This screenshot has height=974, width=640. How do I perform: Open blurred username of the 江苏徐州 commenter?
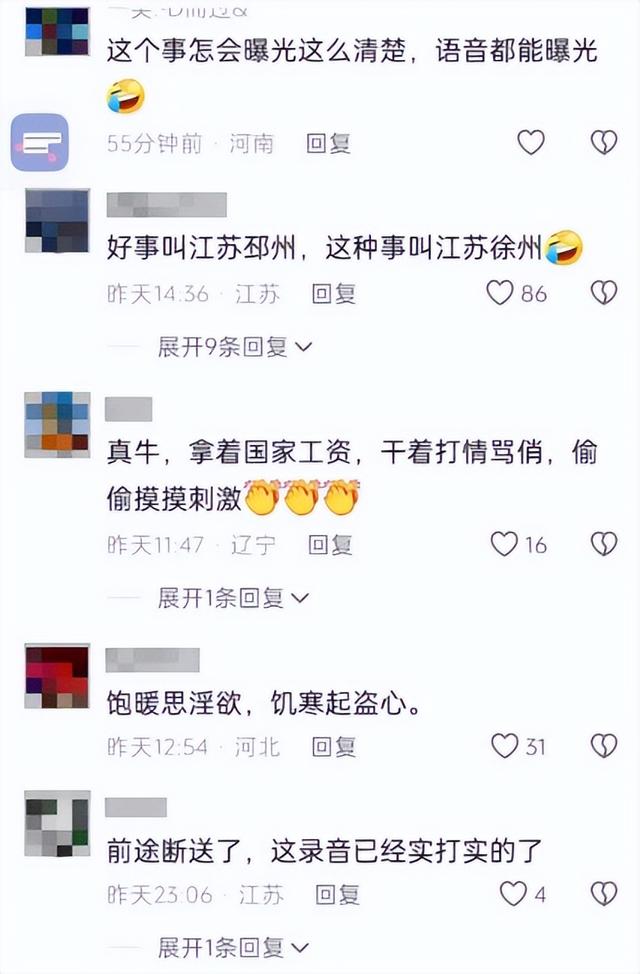[167, 205]
